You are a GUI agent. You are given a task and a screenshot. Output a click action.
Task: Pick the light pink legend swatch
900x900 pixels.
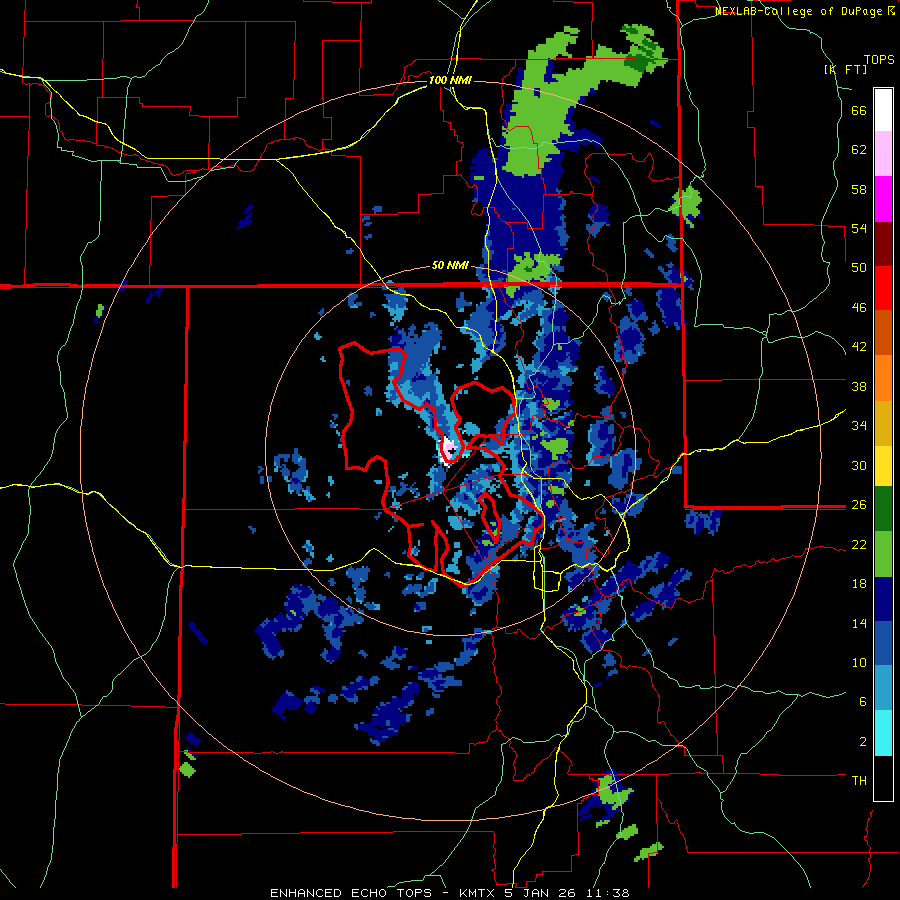[883, 153]
